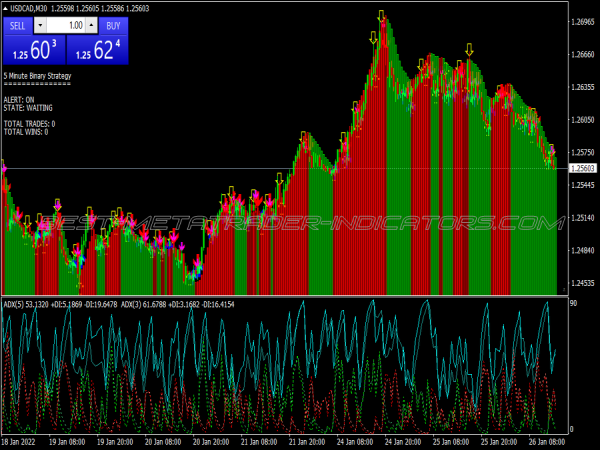Click the current price label 1.25603
Screen dimensions: 600x450
583,168
